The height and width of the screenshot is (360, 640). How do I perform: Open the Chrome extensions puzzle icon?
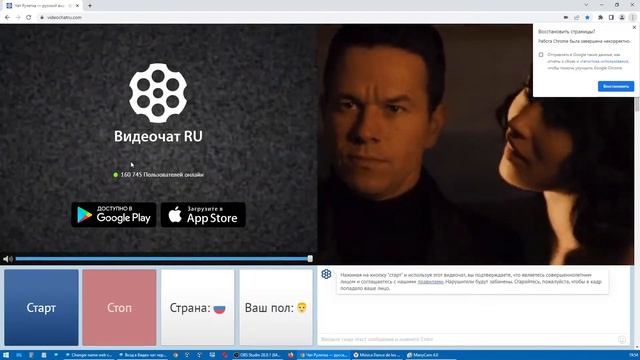click(x=600, y=18)
